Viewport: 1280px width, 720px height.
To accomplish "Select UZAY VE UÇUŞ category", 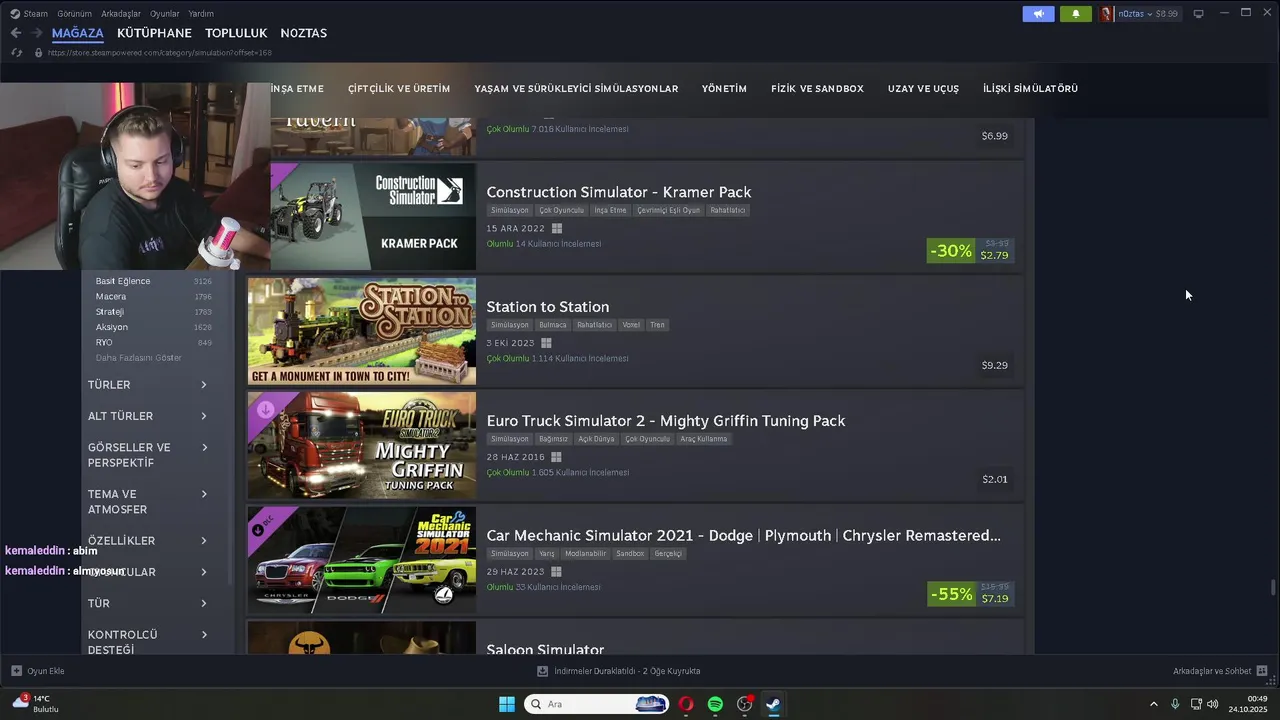I will click(923, 89).
